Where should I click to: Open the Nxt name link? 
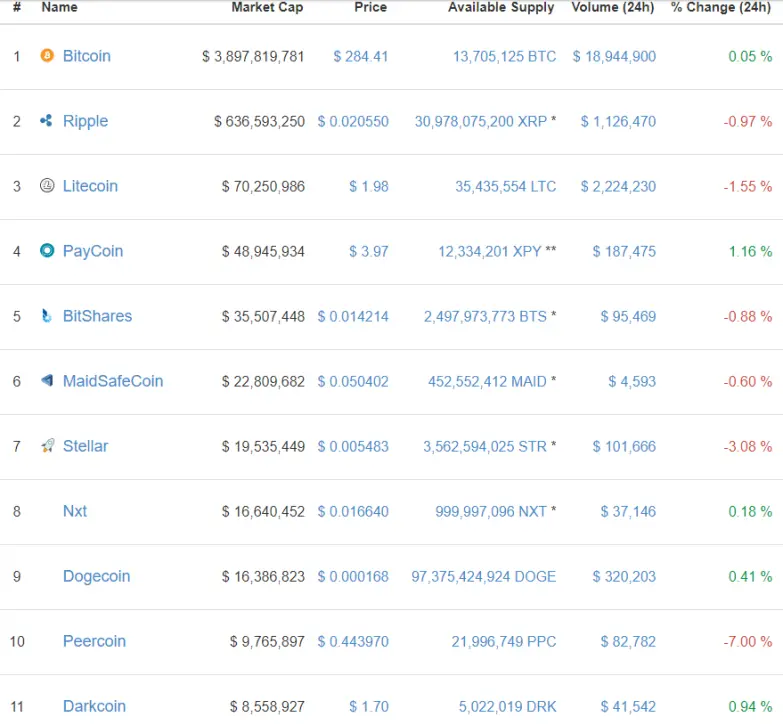click(x=75, y=511)
